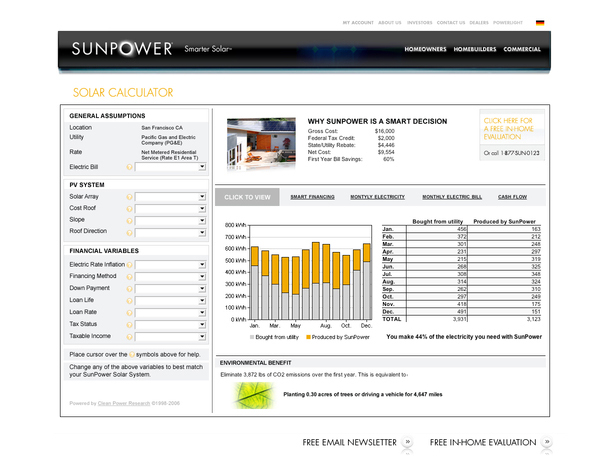Viewport: 600px width, 471px height.
Task: Click the Free Email Newsletter arrow icon
Action: (x=408, y=442)
